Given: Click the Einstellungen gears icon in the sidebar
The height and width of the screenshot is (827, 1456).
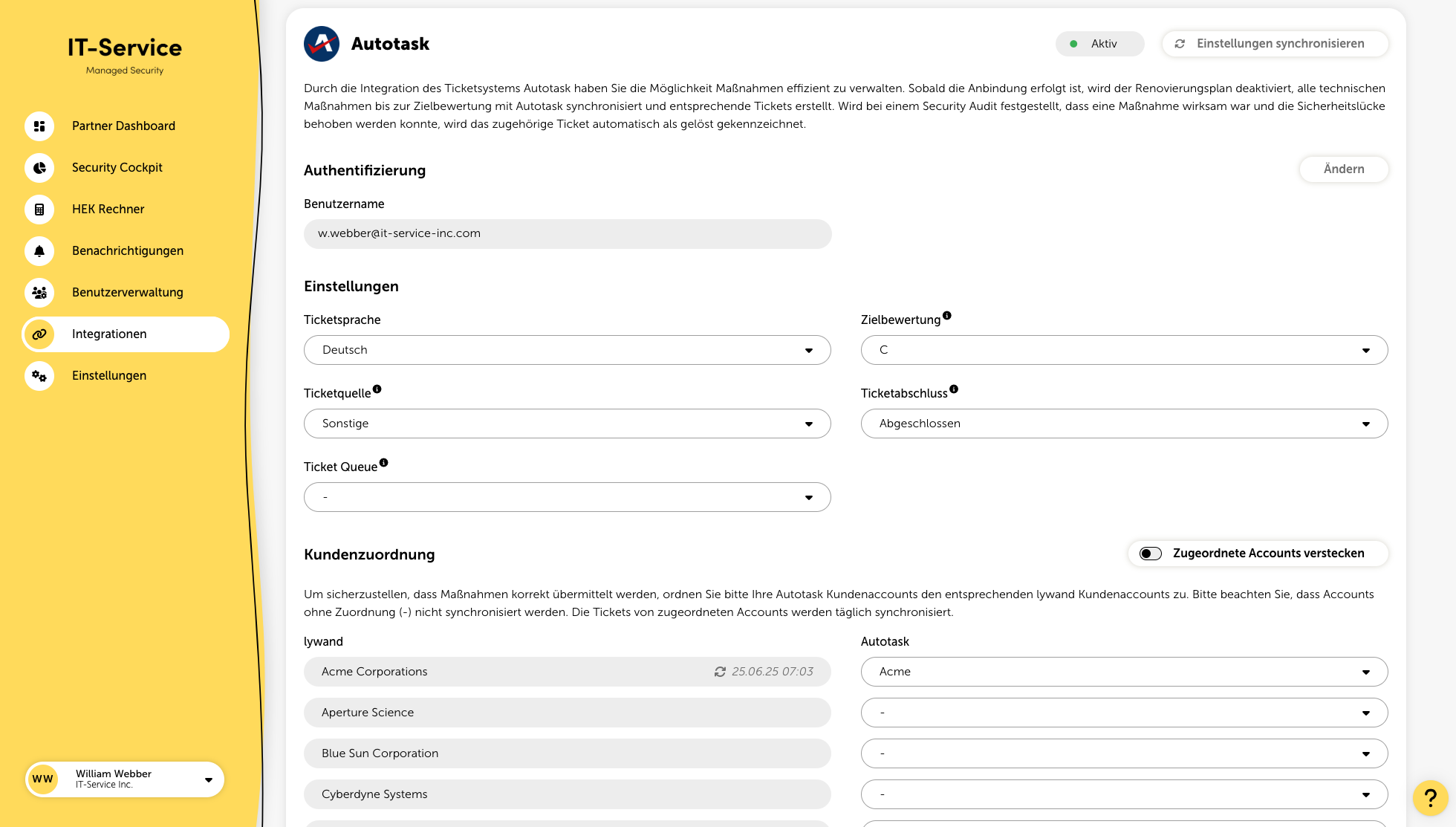Looking at the screenshot, I should click(39, 376).
